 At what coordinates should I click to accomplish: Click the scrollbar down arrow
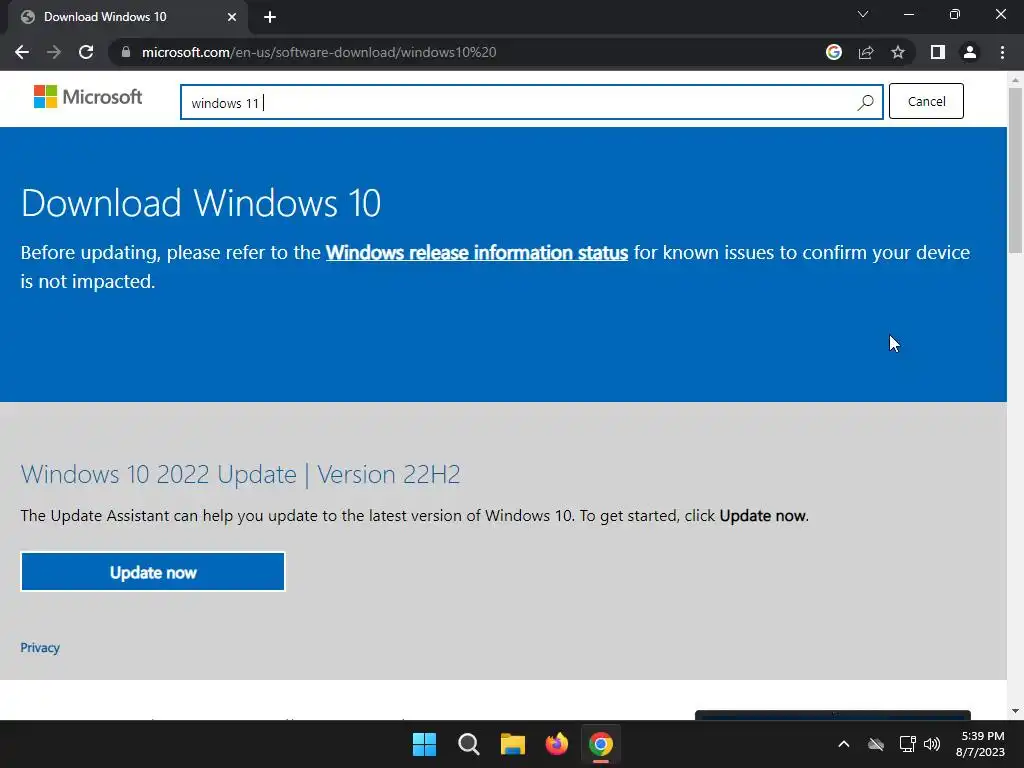(x=1016, y=711)
